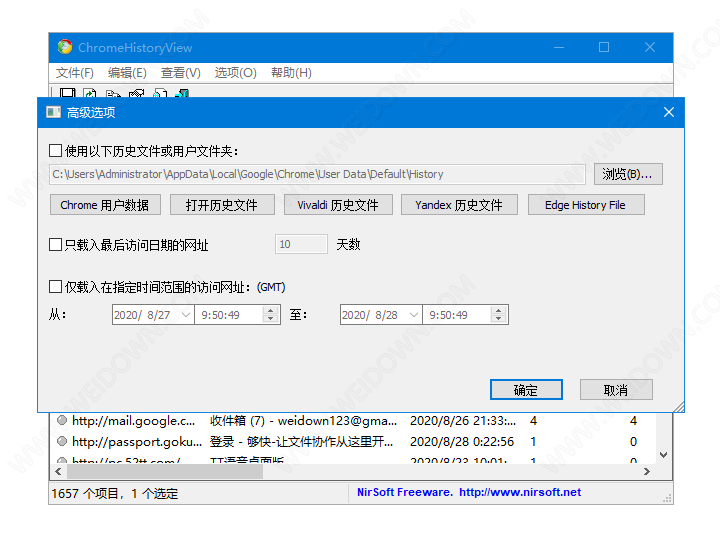
Task: Enable 仅载入在指定时间范围的访问网址 checkbox
Action: pyautogui.click(x=56, y=287)
